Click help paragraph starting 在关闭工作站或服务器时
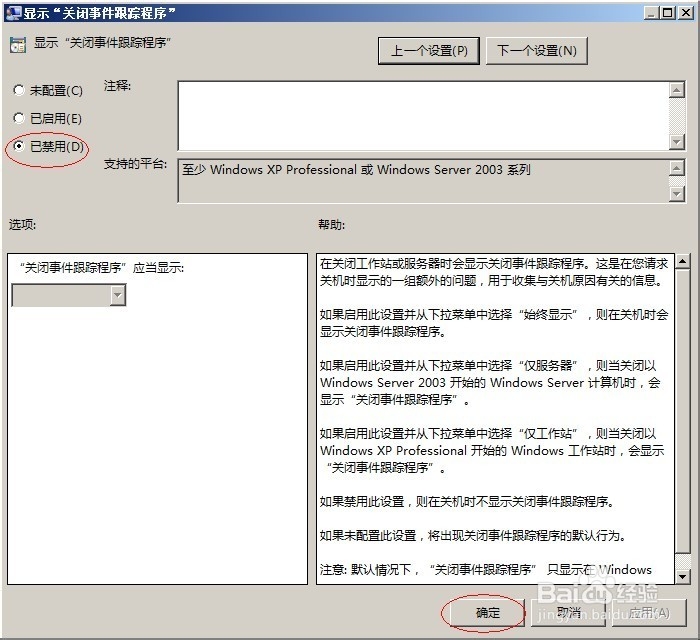700x640 pixels. [494, 272]
